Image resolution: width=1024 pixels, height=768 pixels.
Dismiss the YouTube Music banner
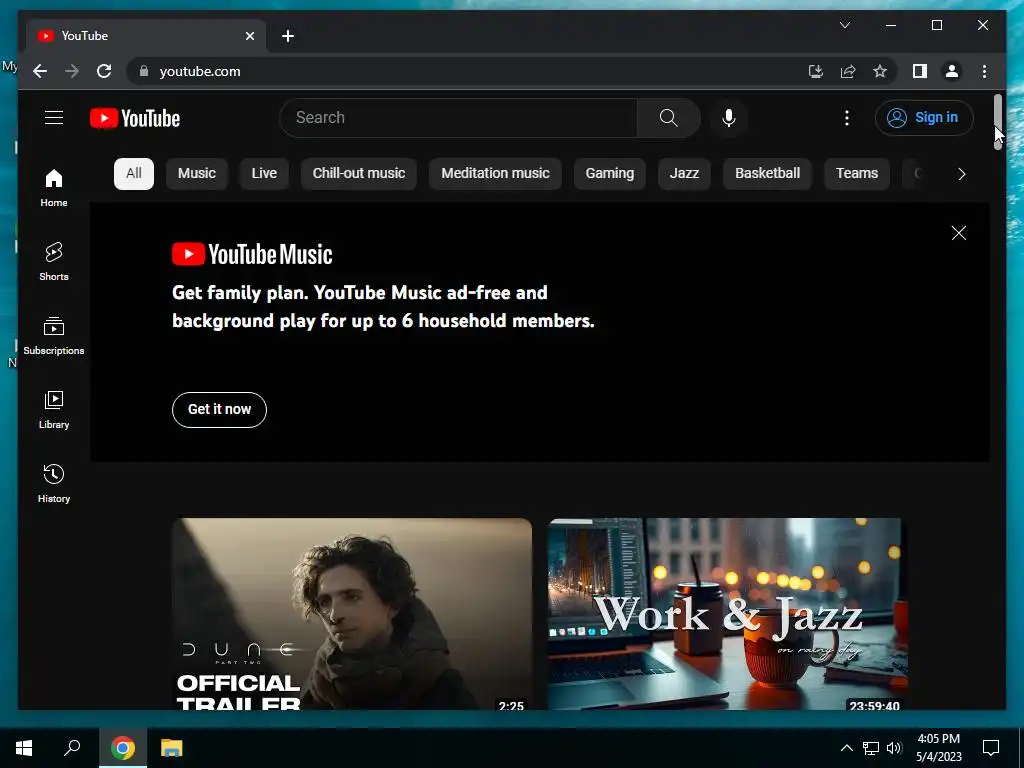pyautogui.click(x=958, y=233)
